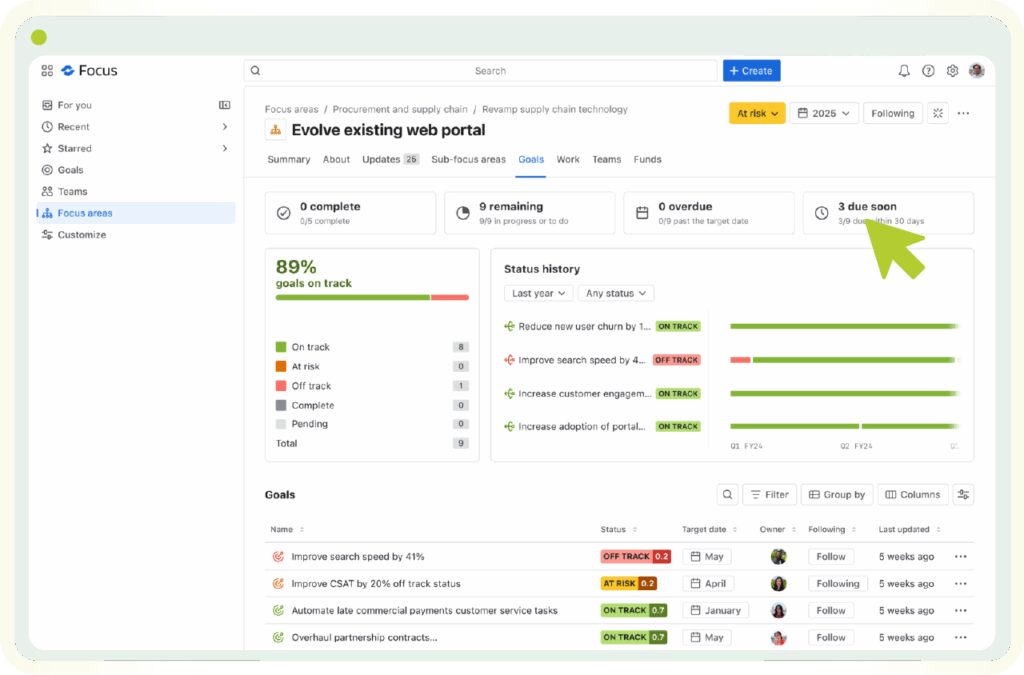Open the Filter button for goals
This screenshot has height=675, width=1024.
(x=769, y=495)
